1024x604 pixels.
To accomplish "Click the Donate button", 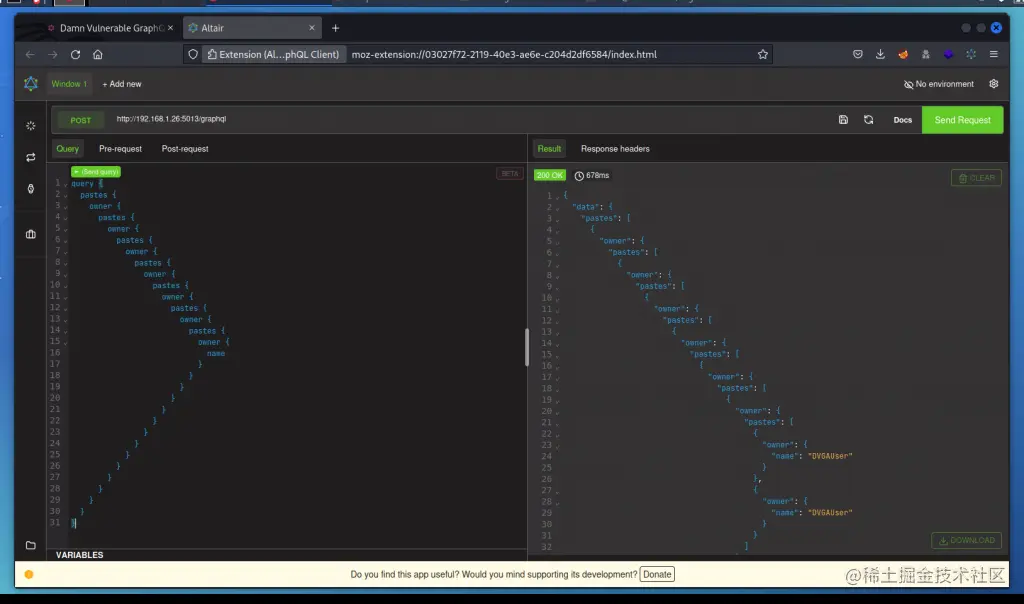I will [x=657, y=575].
